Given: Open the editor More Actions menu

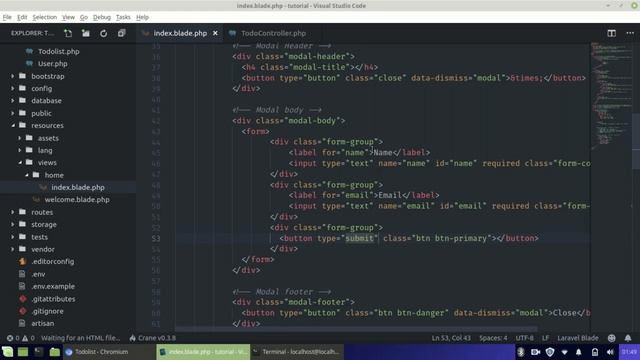Looking at the screenshot, I should [630, 33].
